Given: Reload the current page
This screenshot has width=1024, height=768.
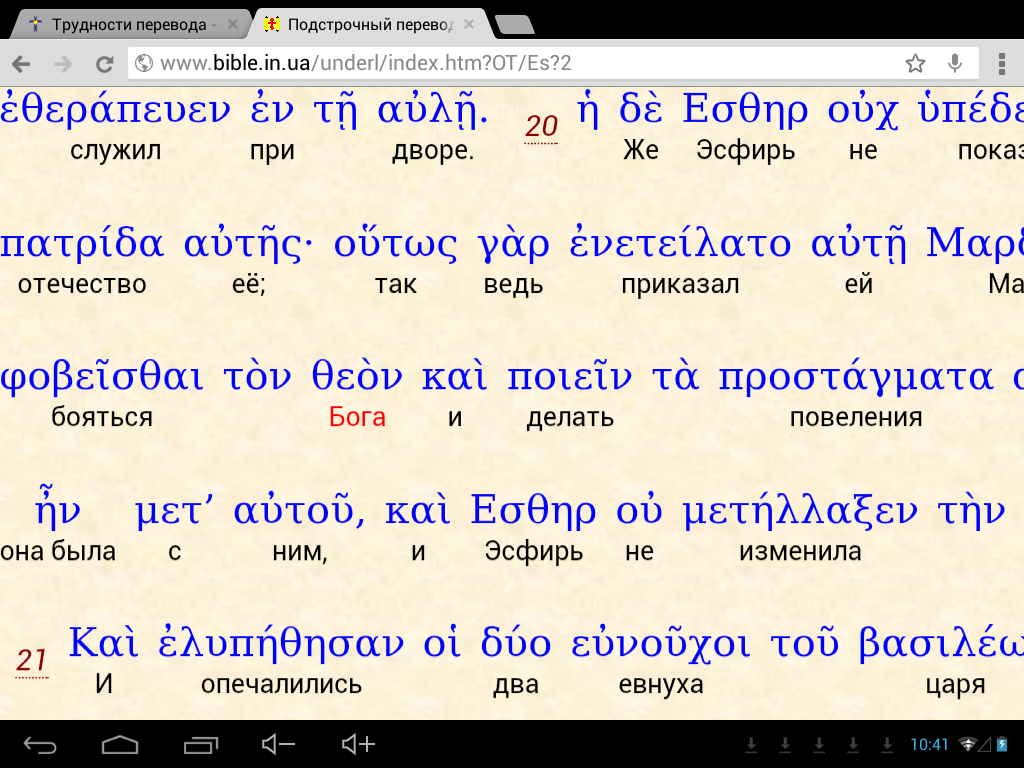Looking at the screenshot, I should tap(104, 64).
